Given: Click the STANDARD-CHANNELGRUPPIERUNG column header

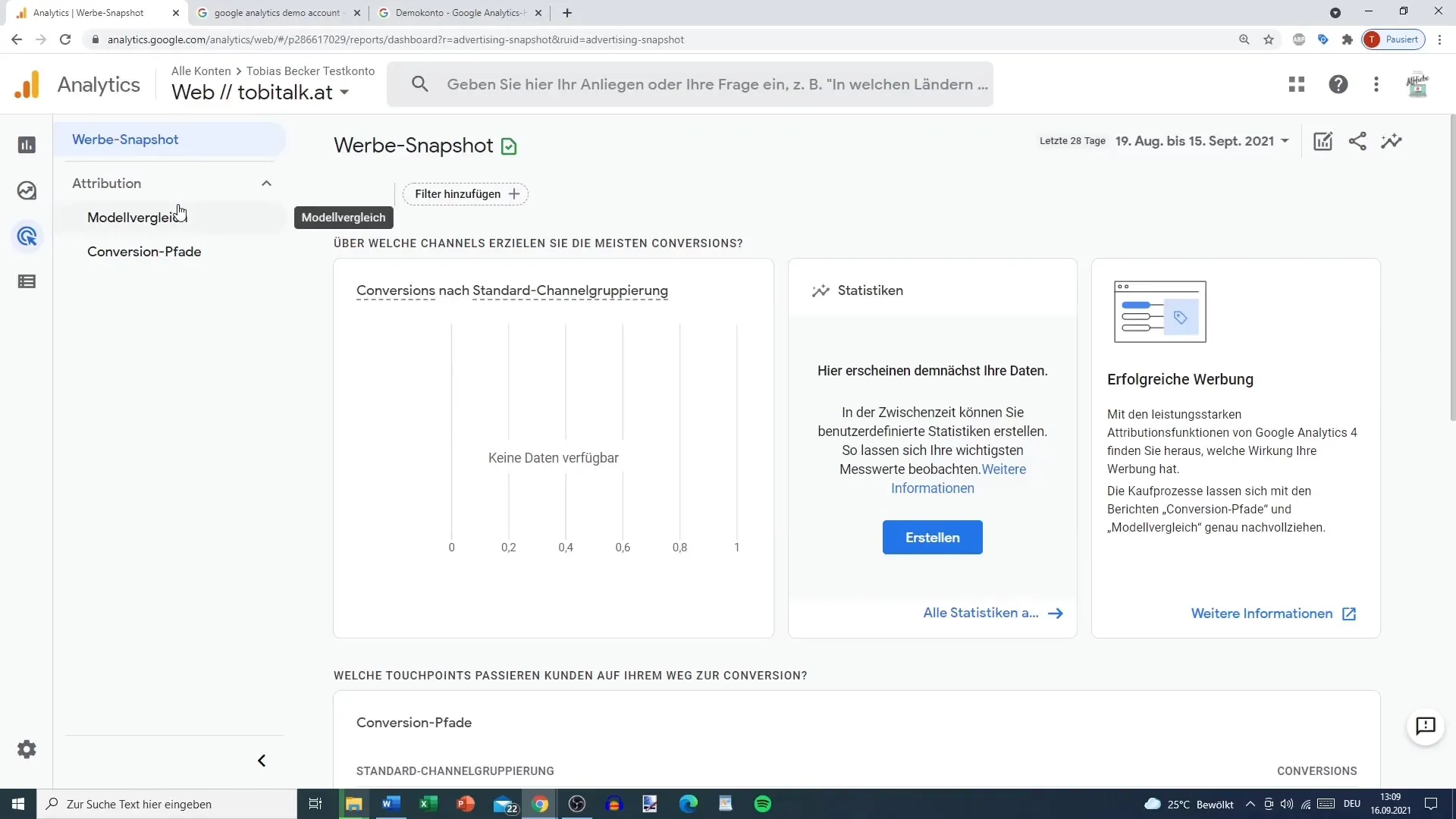Looking at the screenshot, I should pos(455,771).
